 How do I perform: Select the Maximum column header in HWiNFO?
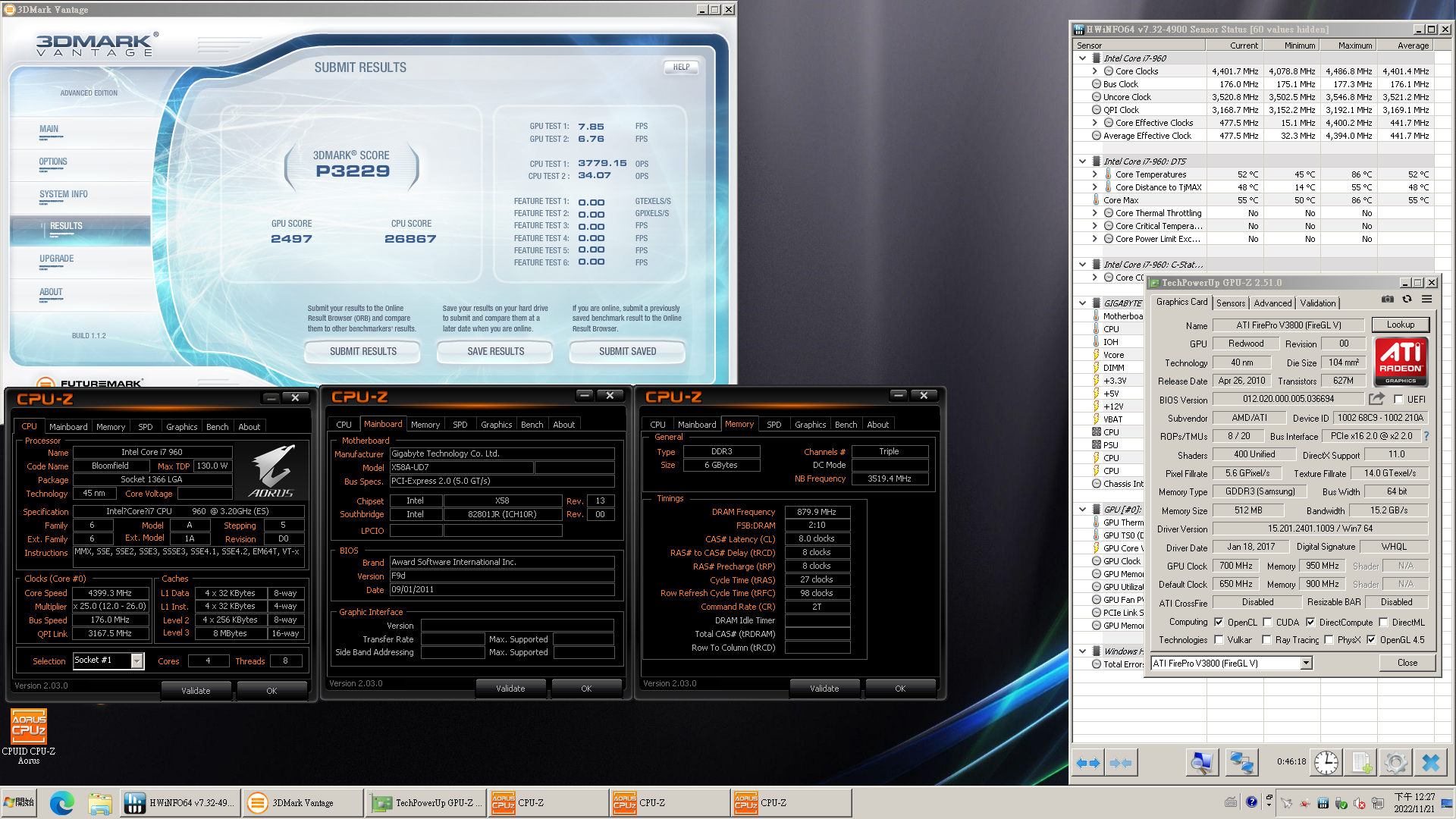1348,45
